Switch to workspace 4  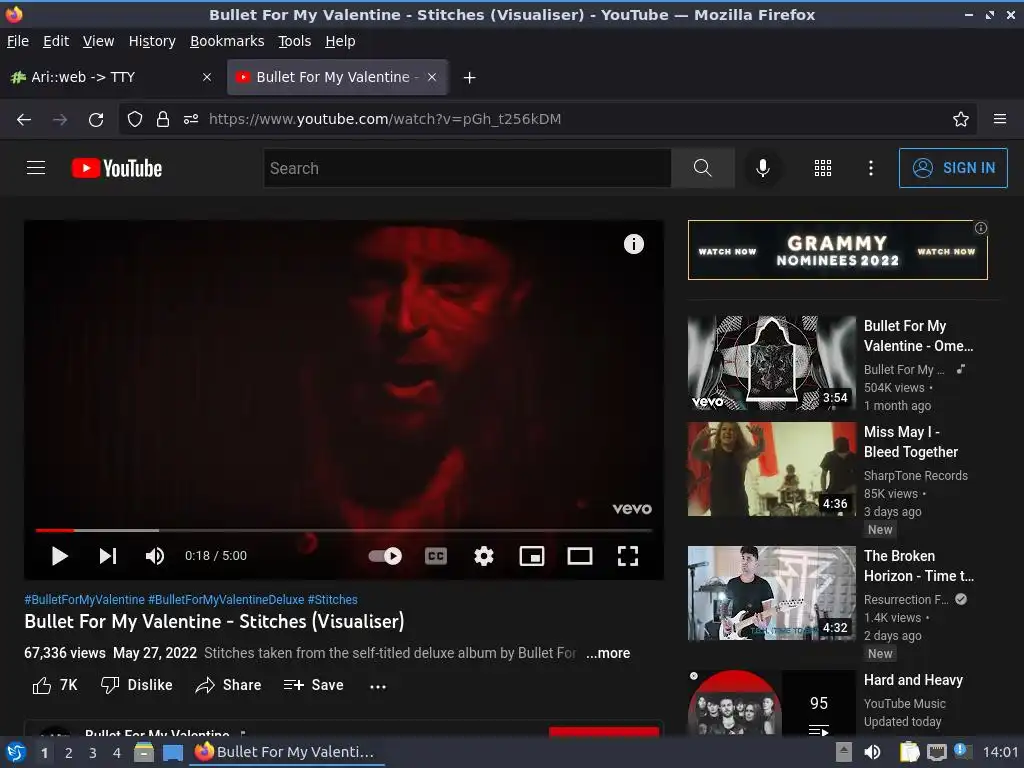tap(116, 753)
